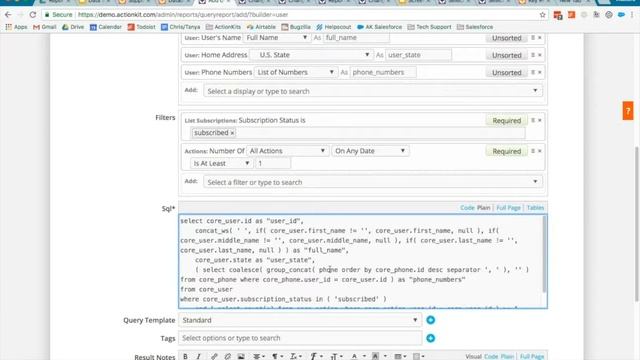The image size is (640, 360).
Task: Toggle sort on U.S. State (Unsorted)
Action: point(507,55)
